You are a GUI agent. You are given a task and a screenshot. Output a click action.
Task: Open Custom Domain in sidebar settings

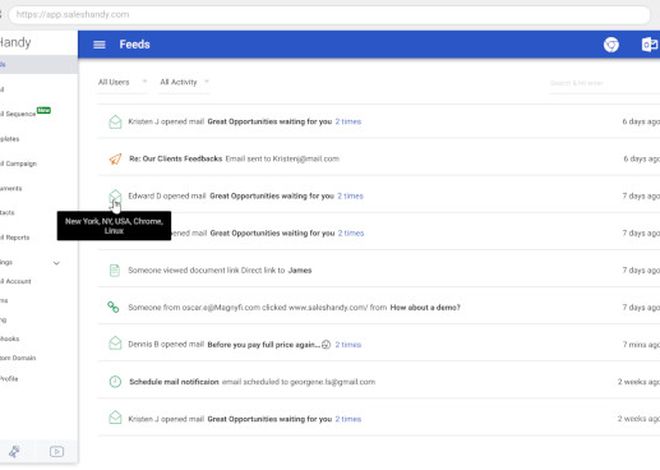(x=18, y=358)
